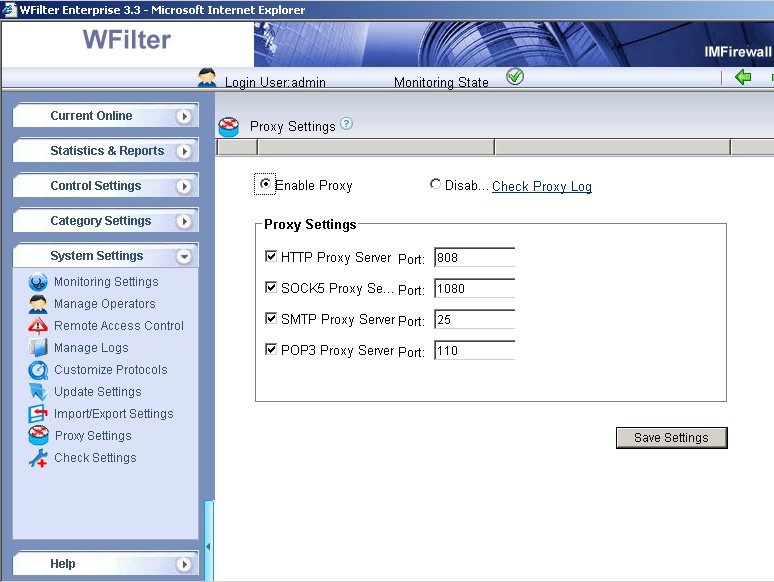Click the Customize Protocols icon
Image resolution: width=774 pixels, height=582 pixels.
[x=38, y=370]
